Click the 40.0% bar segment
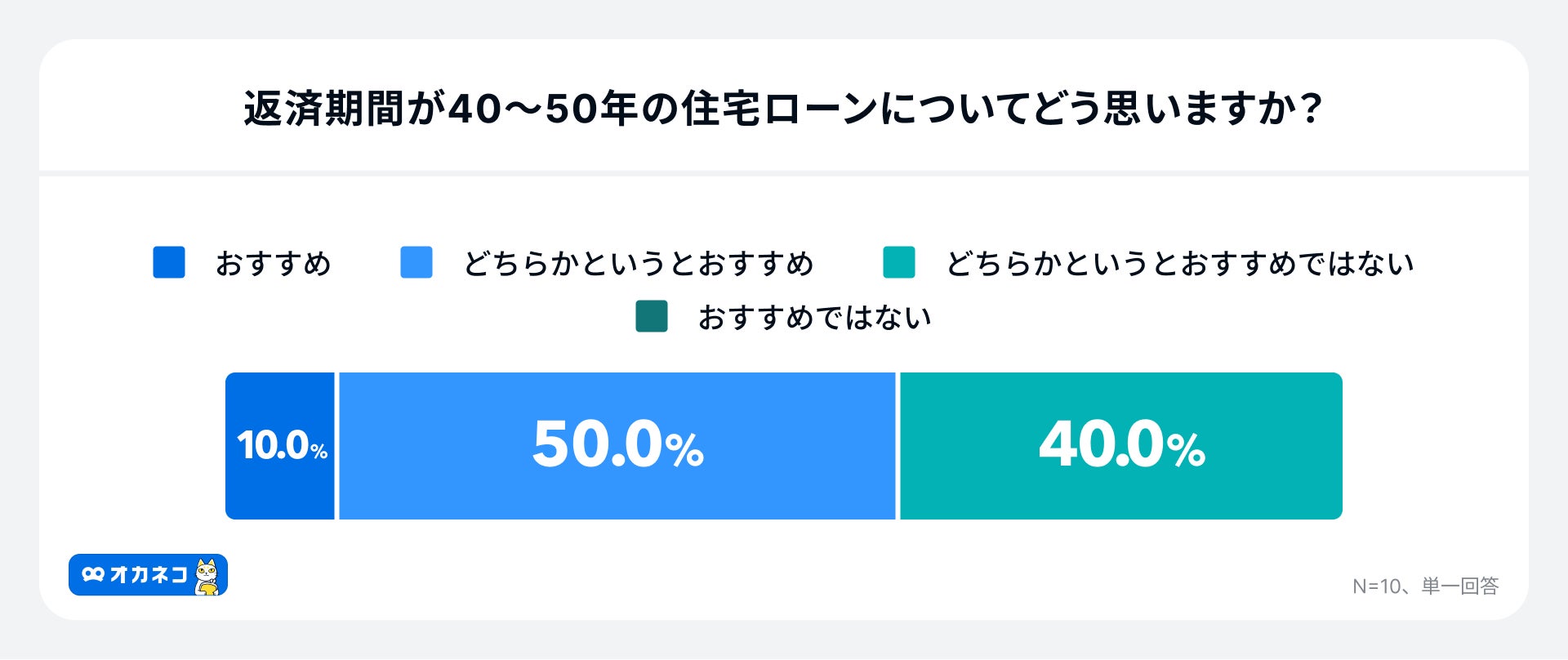The height and width of the screenshot is (660, 1568). tap(1121, 446)
